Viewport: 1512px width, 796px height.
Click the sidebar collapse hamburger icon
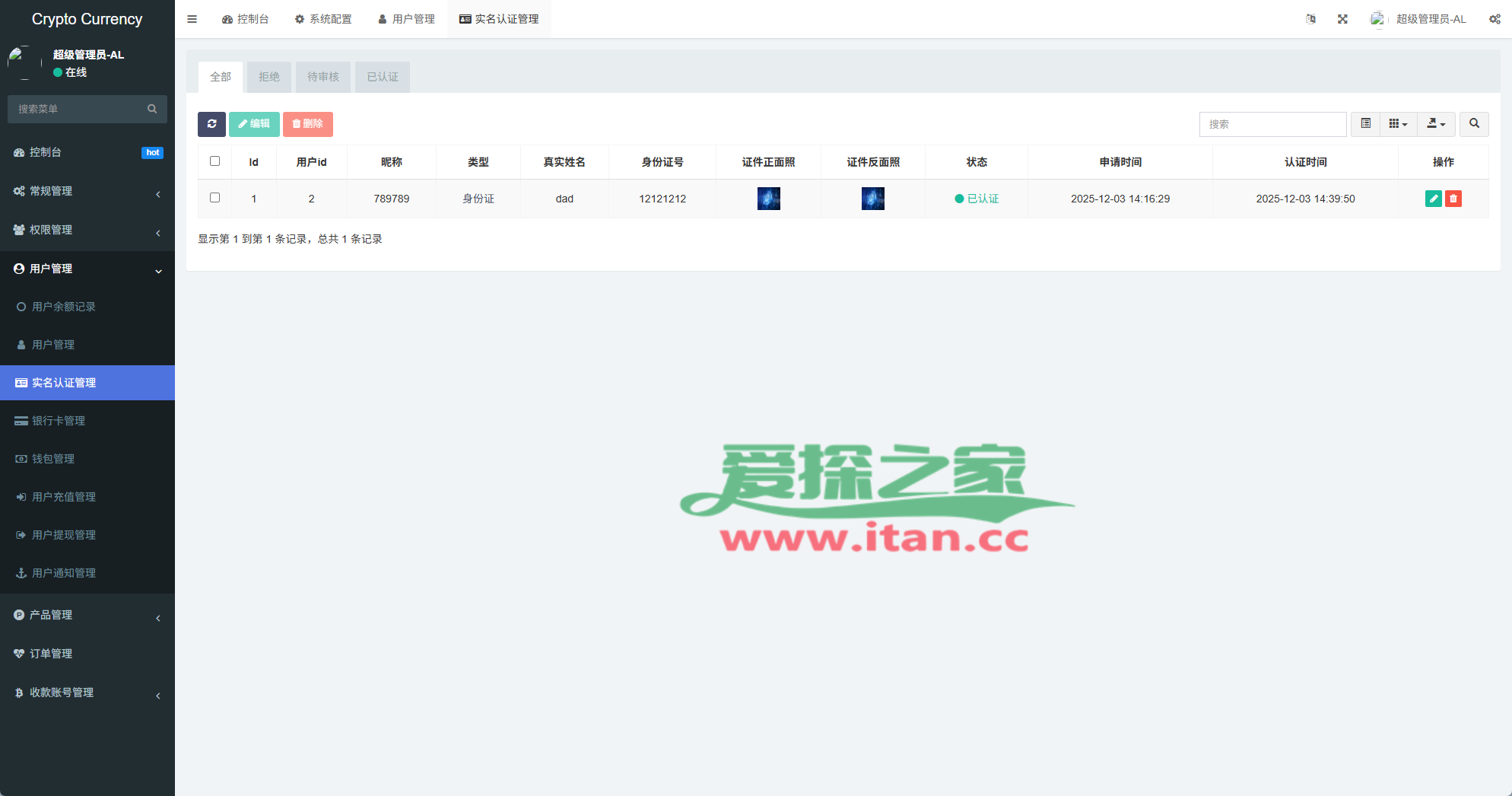pos(192,18)
